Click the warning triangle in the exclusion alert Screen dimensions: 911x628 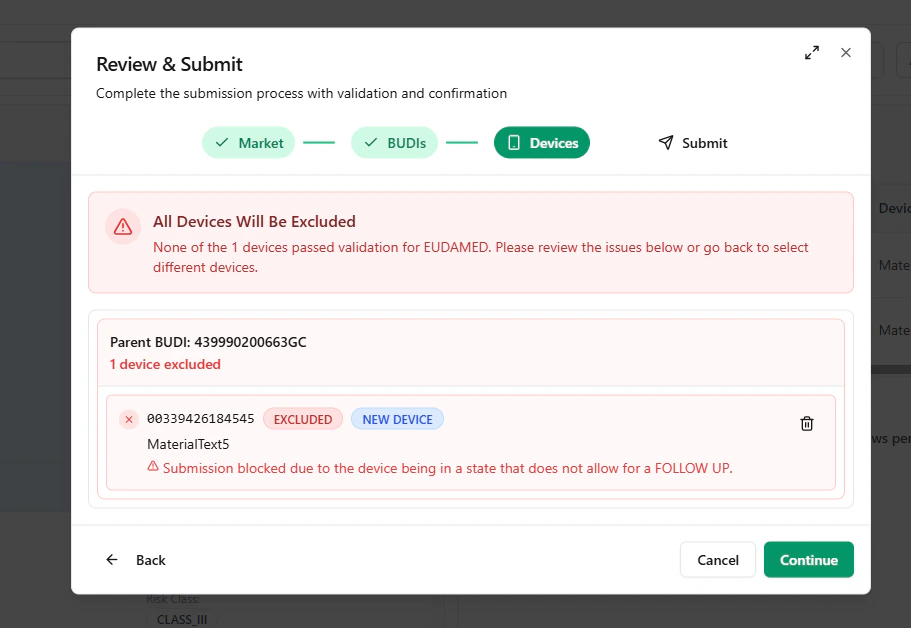tap(122, 227)
